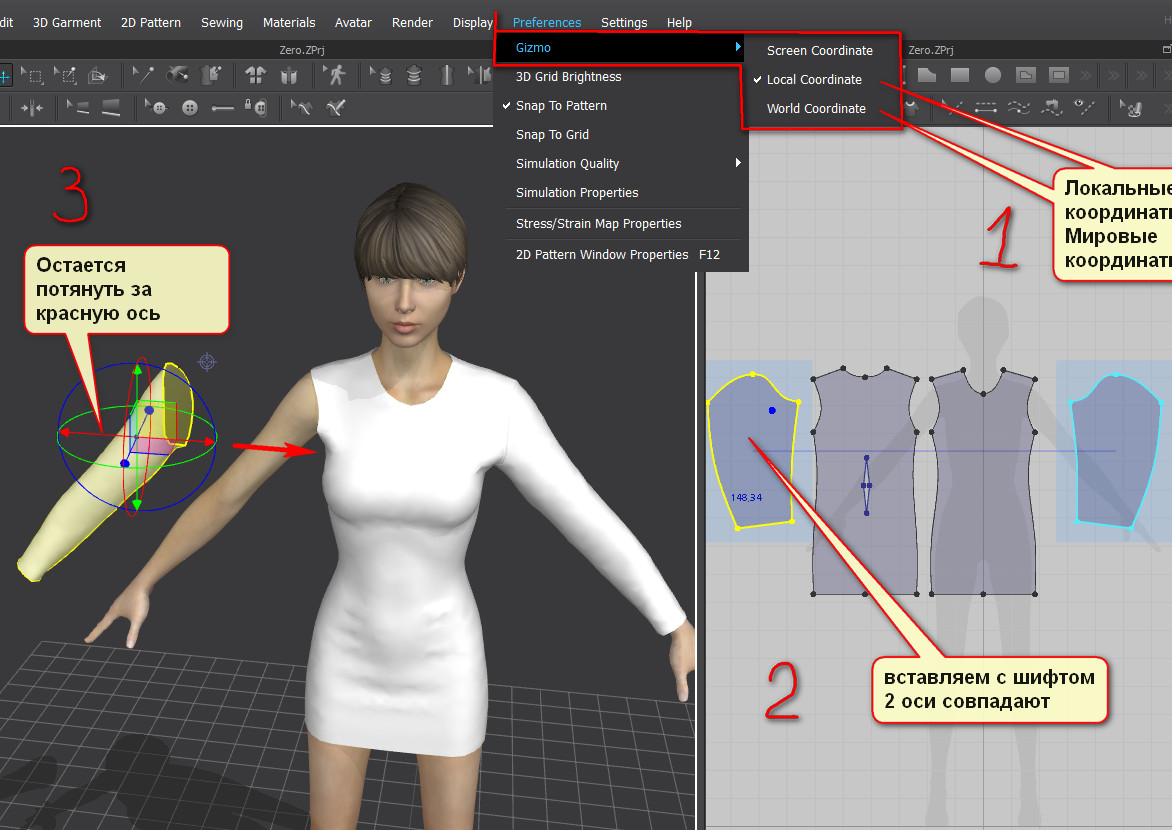Screen dimensions: 1172x830
Task: Switch gizmo to World Coordinate
Action: [x=816, y=109]
